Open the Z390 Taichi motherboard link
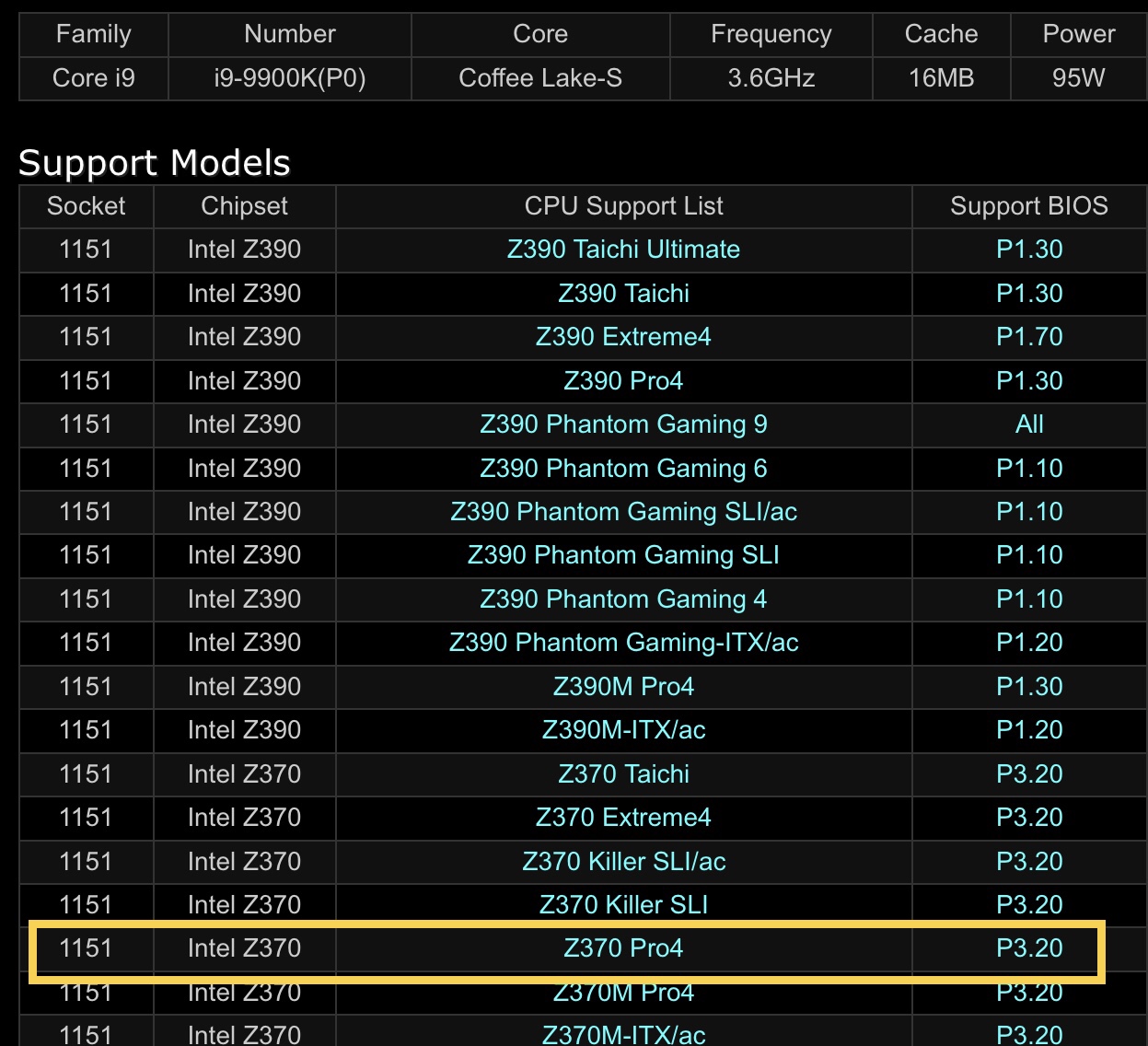The width and height of the screenshot is (1148, 1046). coord(623,294)
